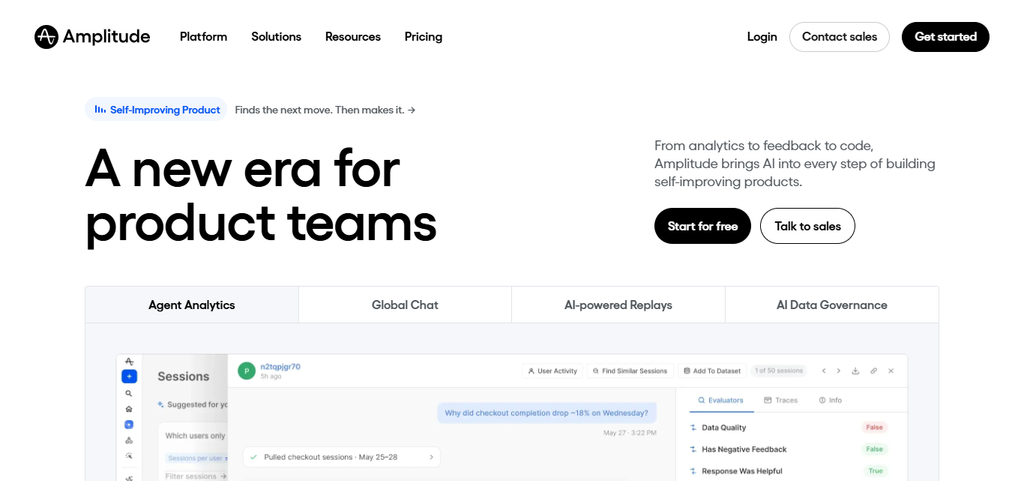Click the green checkmark on Pulled checkout sessions
The width and height of the screenshot is (1024, 481).
254,458
